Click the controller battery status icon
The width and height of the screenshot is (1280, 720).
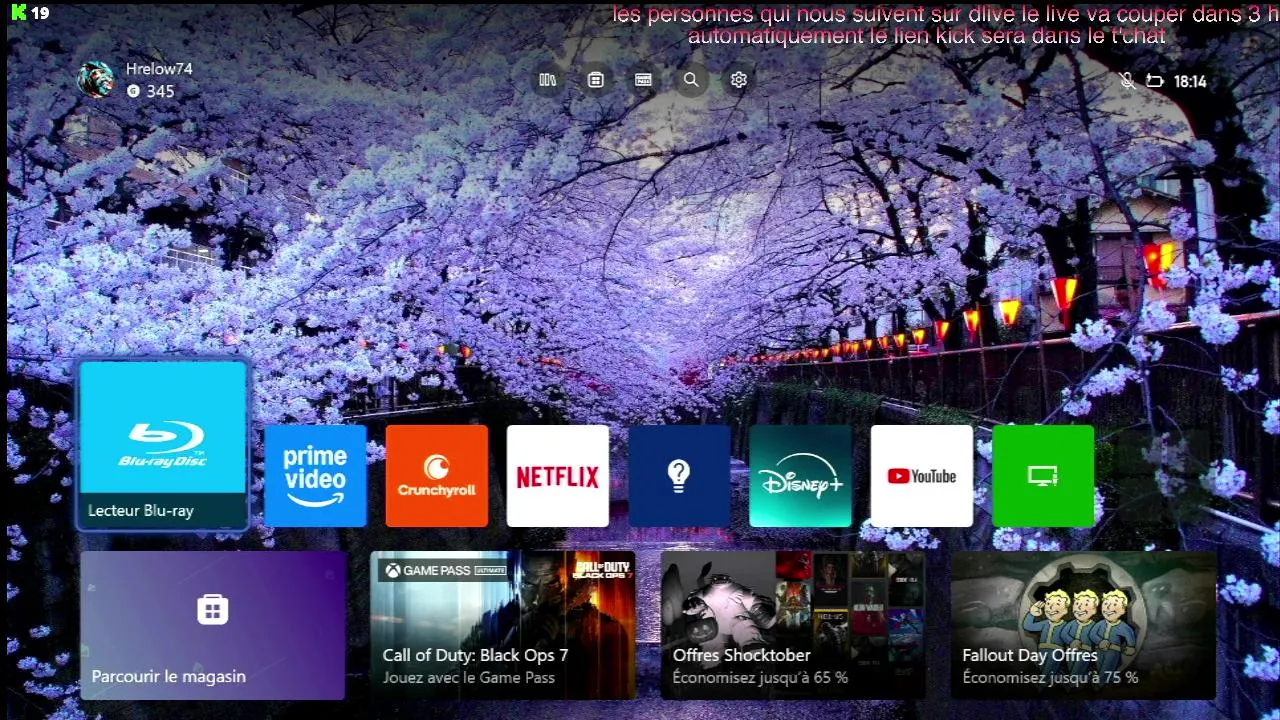1155,81
